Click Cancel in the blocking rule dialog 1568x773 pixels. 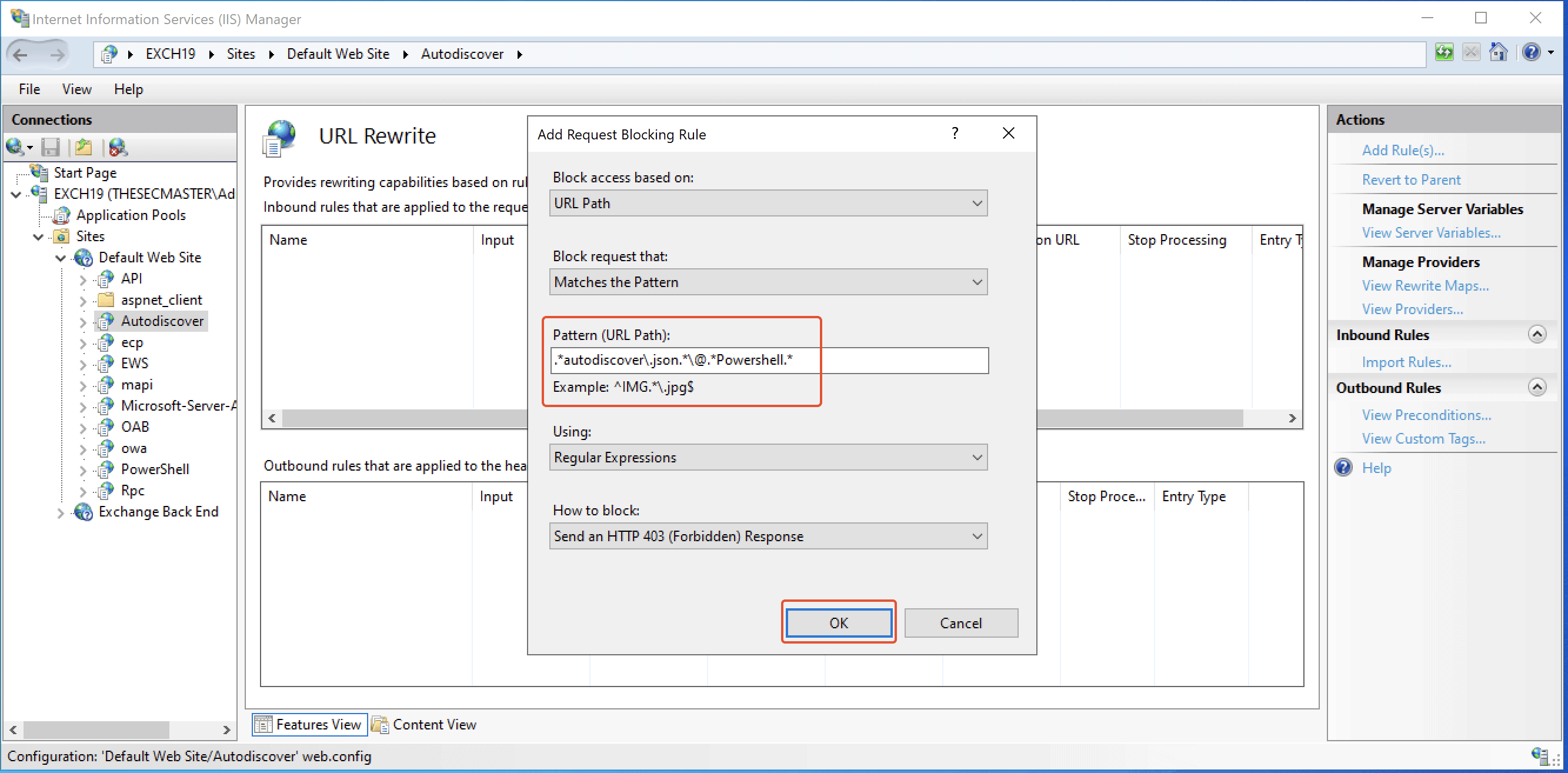coord(960,622)
